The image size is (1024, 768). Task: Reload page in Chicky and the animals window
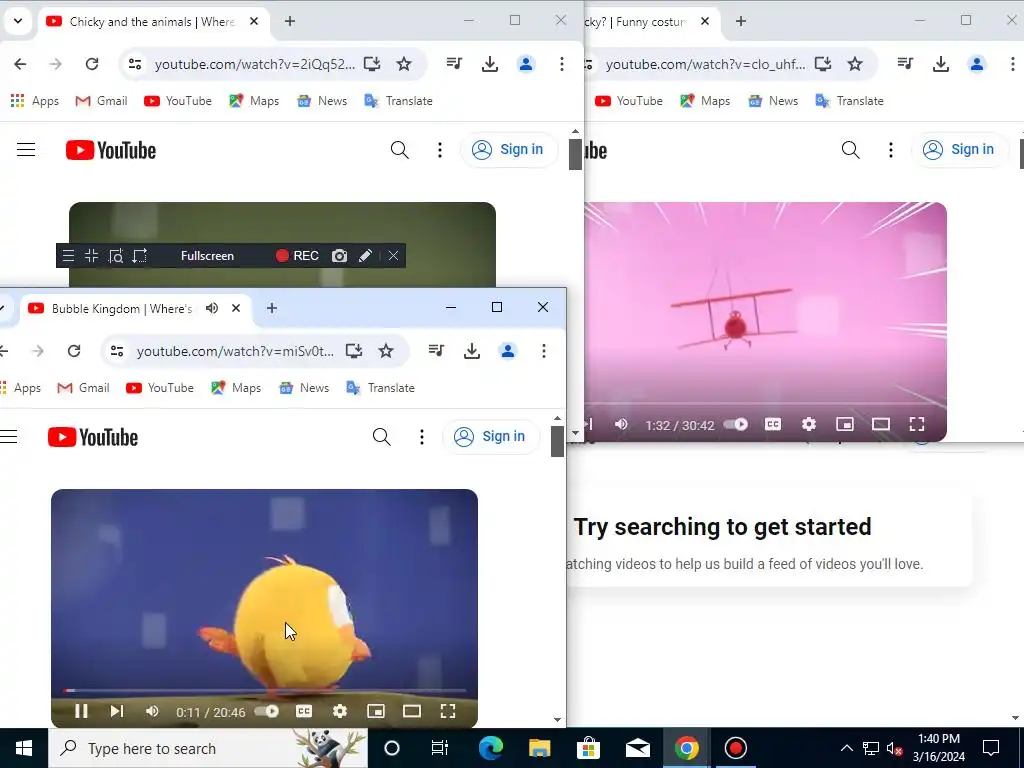[92, 63]
